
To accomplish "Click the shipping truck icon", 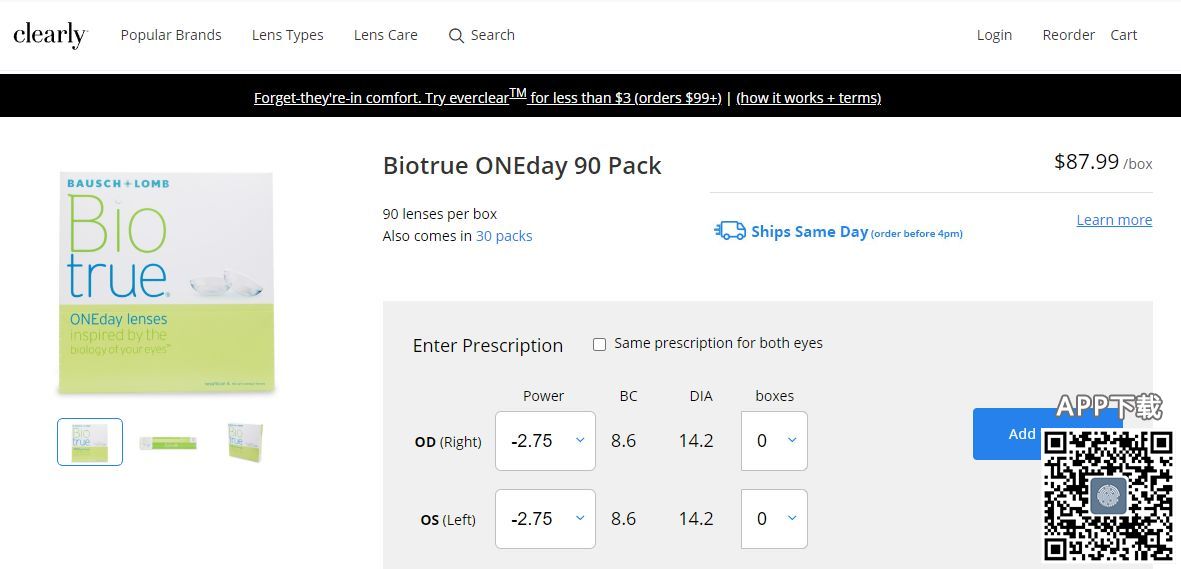I will (730, 231).
